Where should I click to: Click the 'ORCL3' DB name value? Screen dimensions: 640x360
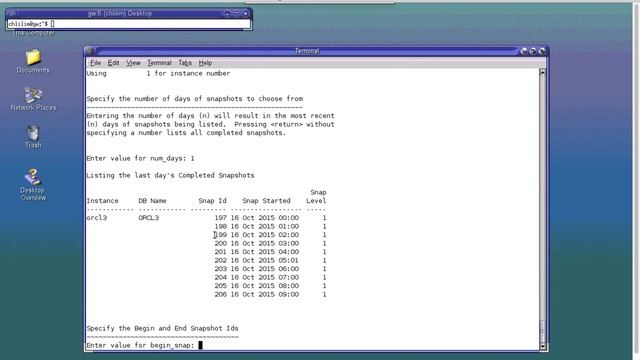[x=149, y=218]
